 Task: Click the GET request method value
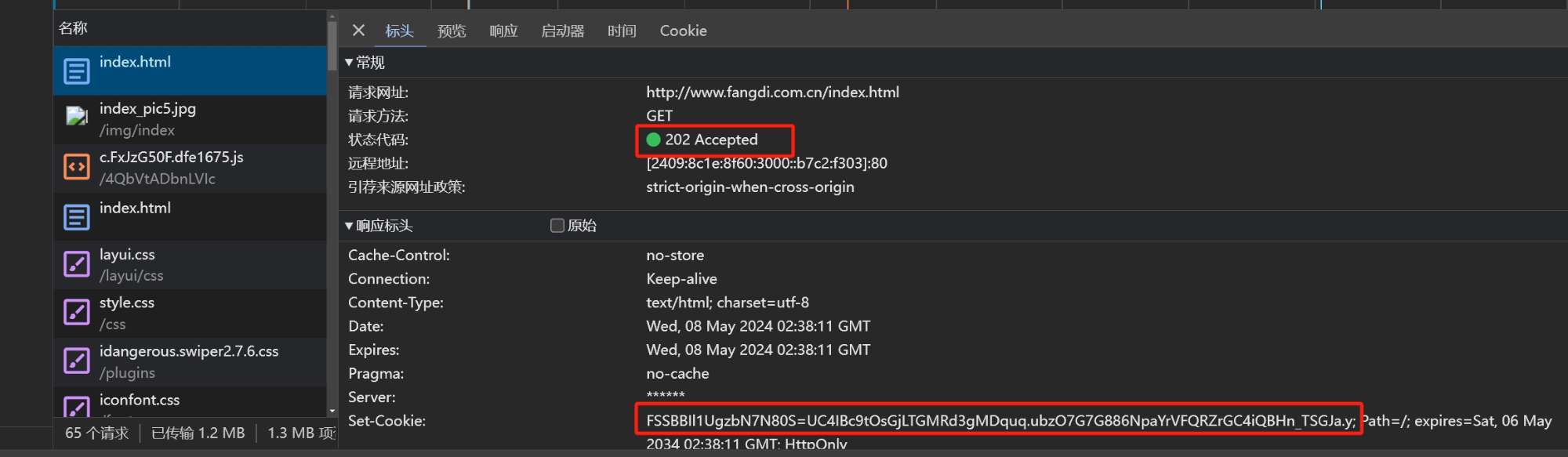659,116
